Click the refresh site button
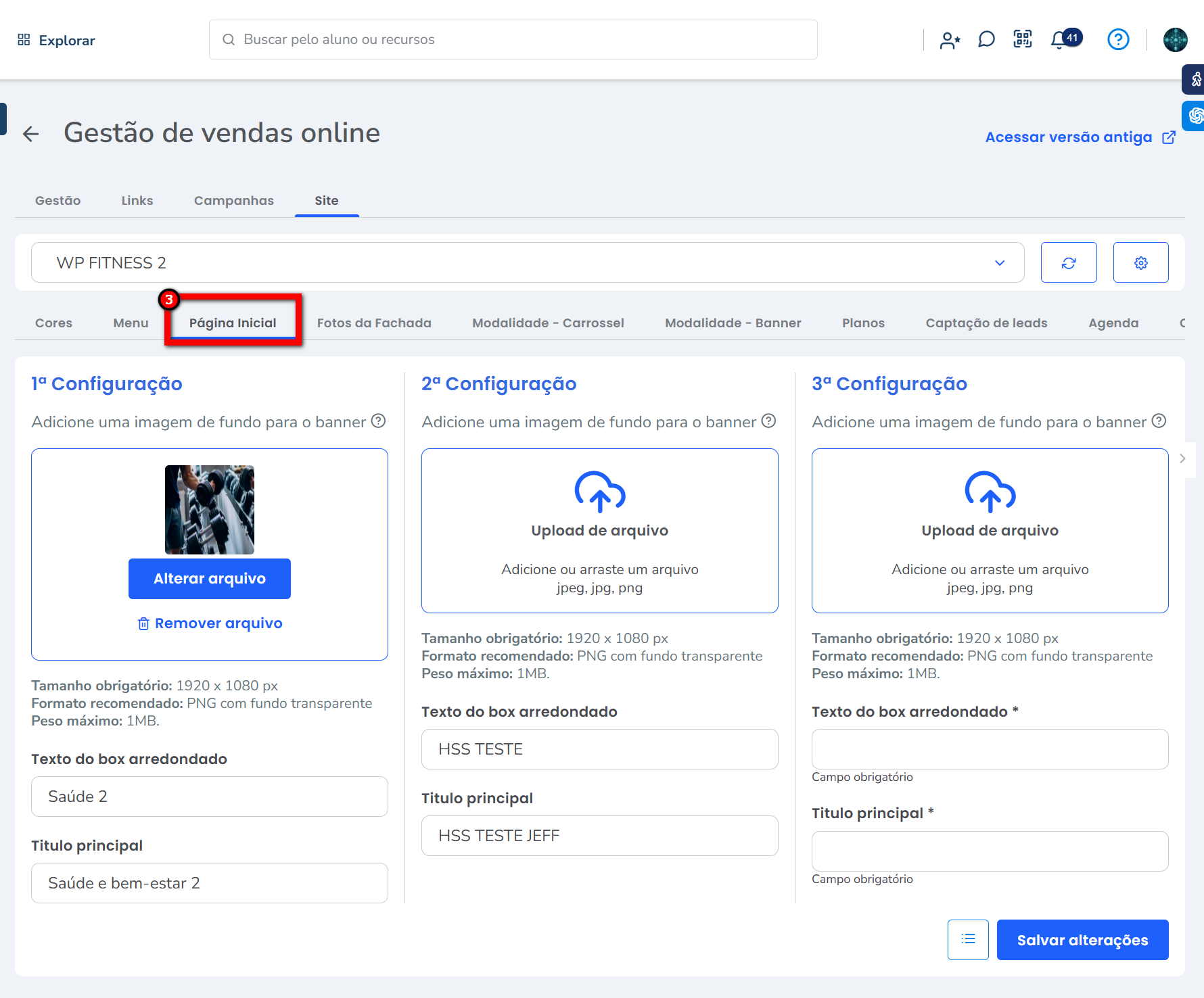The height and width of the screenshot is (998, 1204). [x=1069, y=263]
